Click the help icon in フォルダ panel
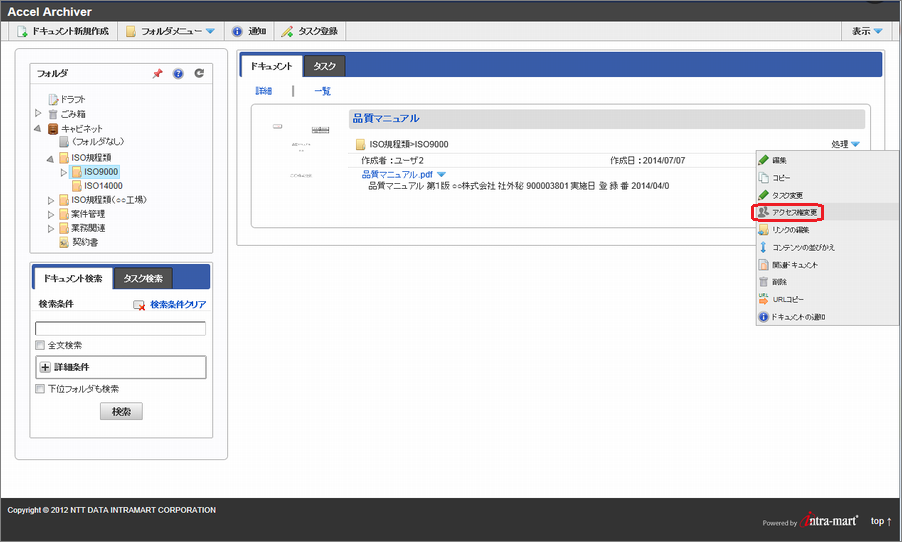The image size is (902, 542). [x=178, y=74]
